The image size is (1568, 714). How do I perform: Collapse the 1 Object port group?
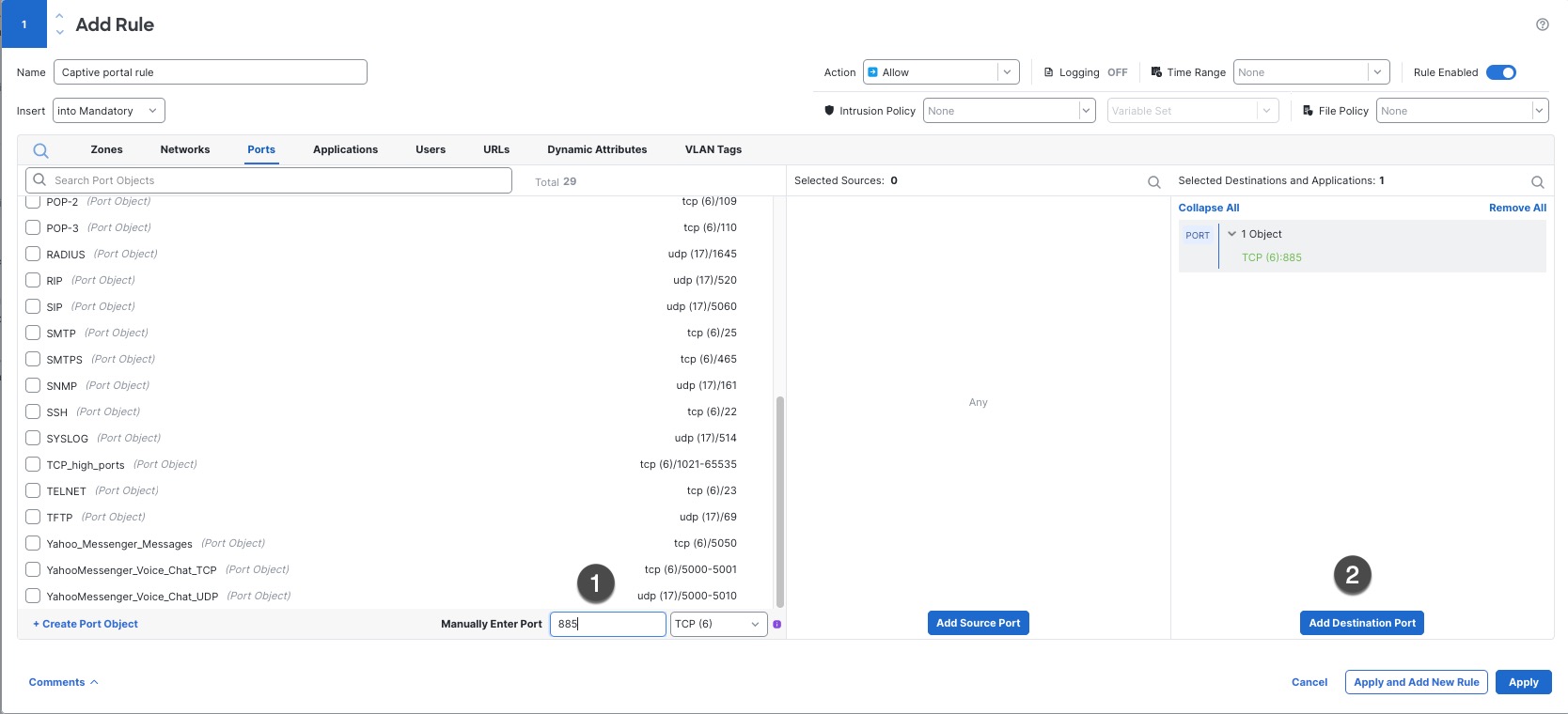pos(1231,234)
